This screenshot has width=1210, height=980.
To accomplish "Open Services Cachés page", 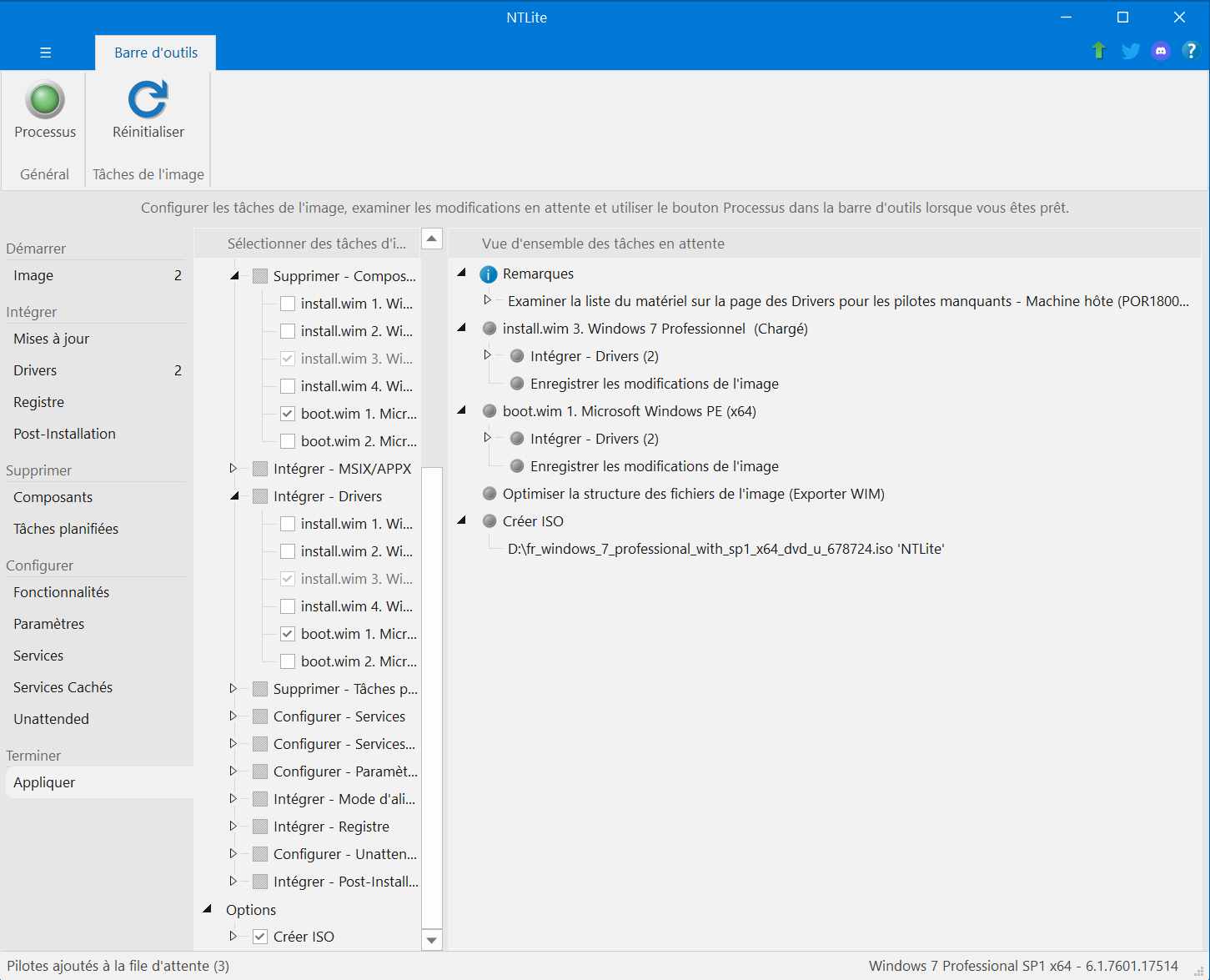I will [97, 687].
